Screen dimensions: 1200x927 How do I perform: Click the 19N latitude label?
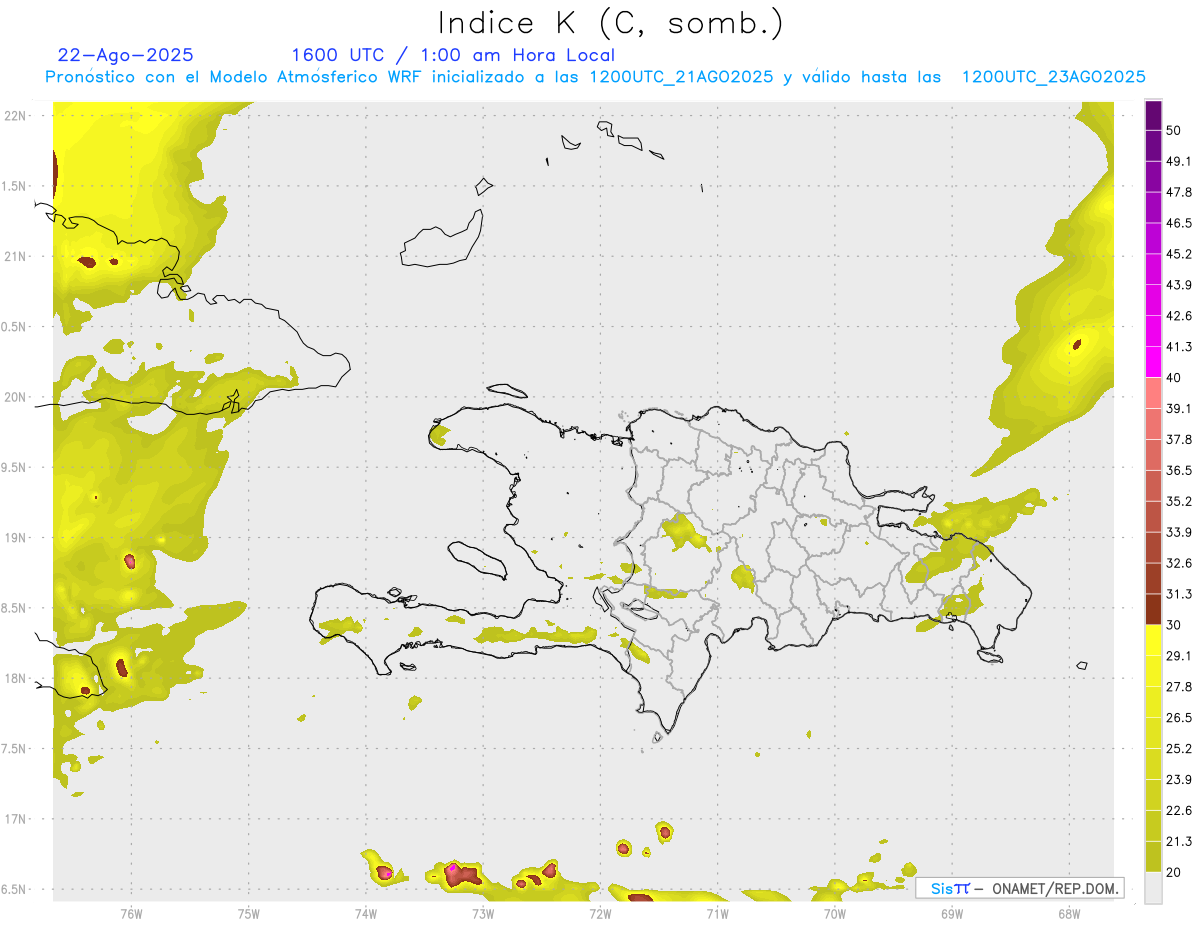[16, 538]
